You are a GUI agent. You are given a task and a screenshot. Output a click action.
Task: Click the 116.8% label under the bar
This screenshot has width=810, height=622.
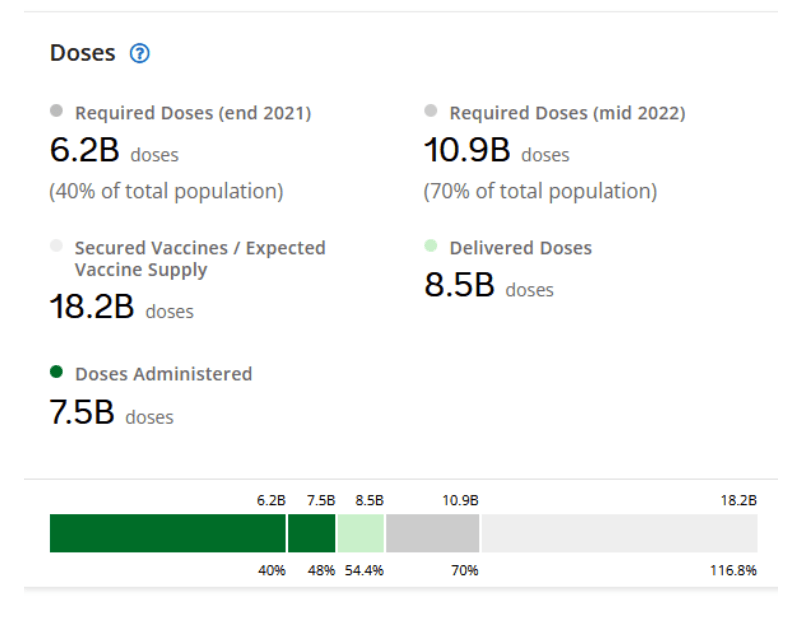[x=736, y=570]
